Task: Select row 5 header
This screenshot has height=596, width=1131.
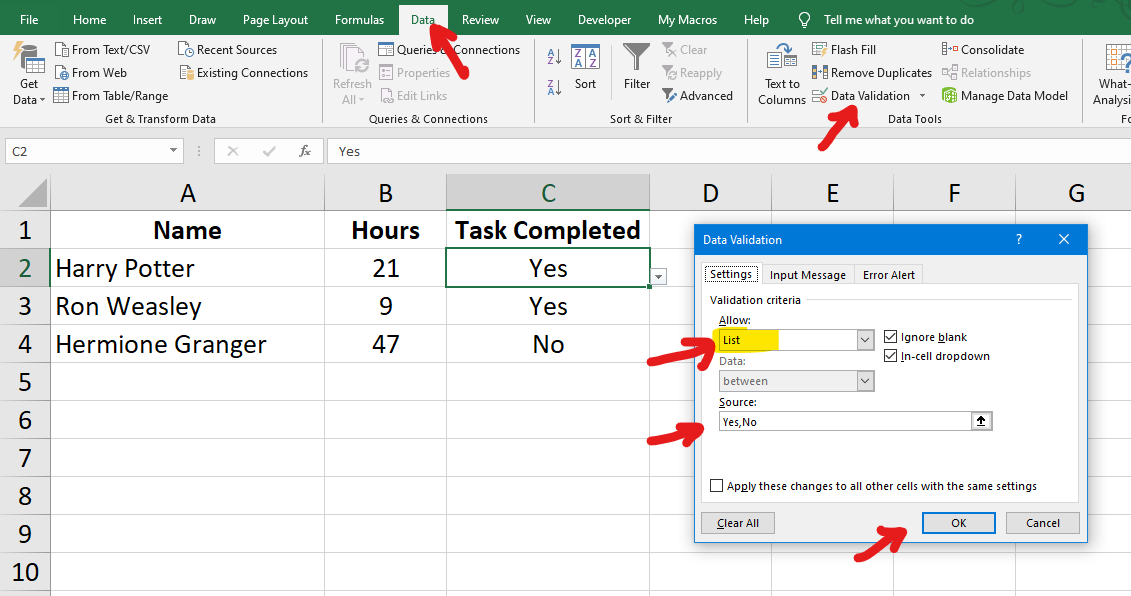Action: pos(25,382)
